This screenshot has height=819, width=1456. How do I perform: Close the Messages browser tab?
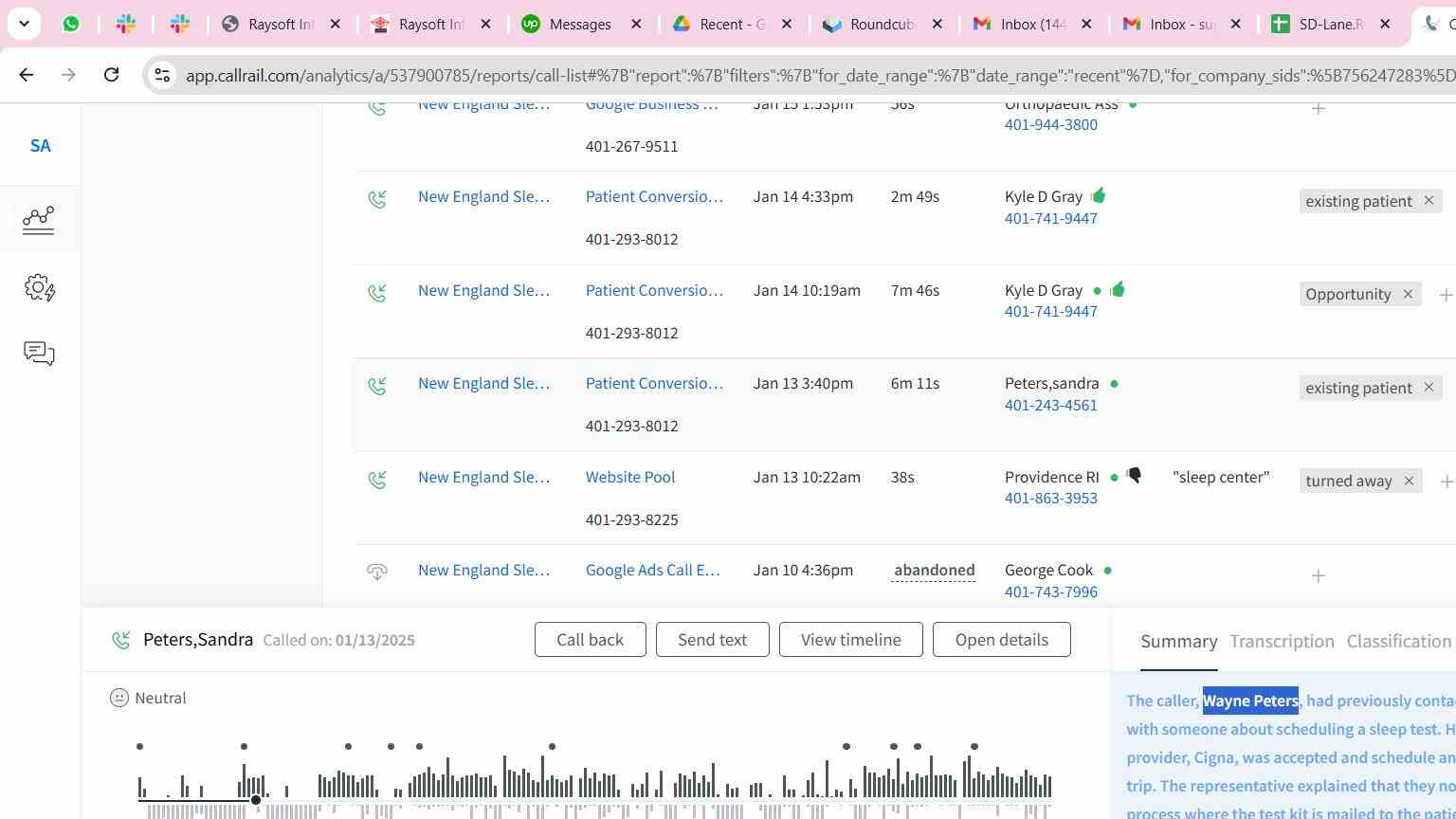click(636, 24)
